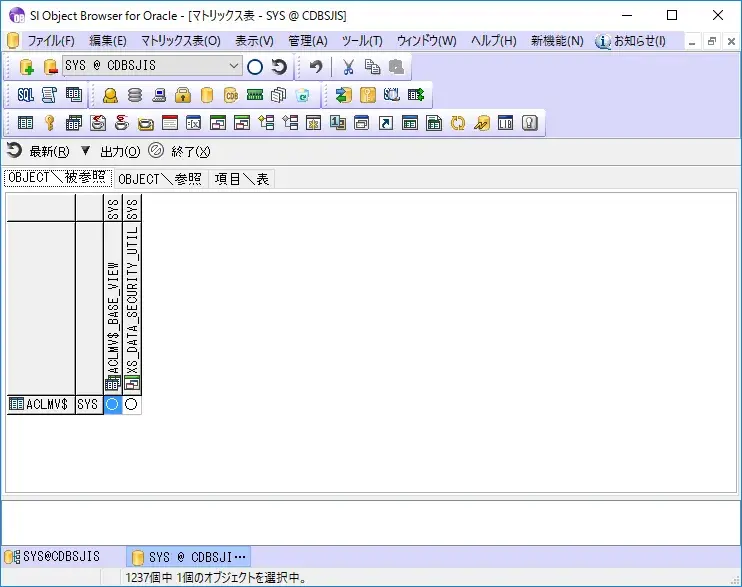Click the user management person icon

tap(110, 96)
